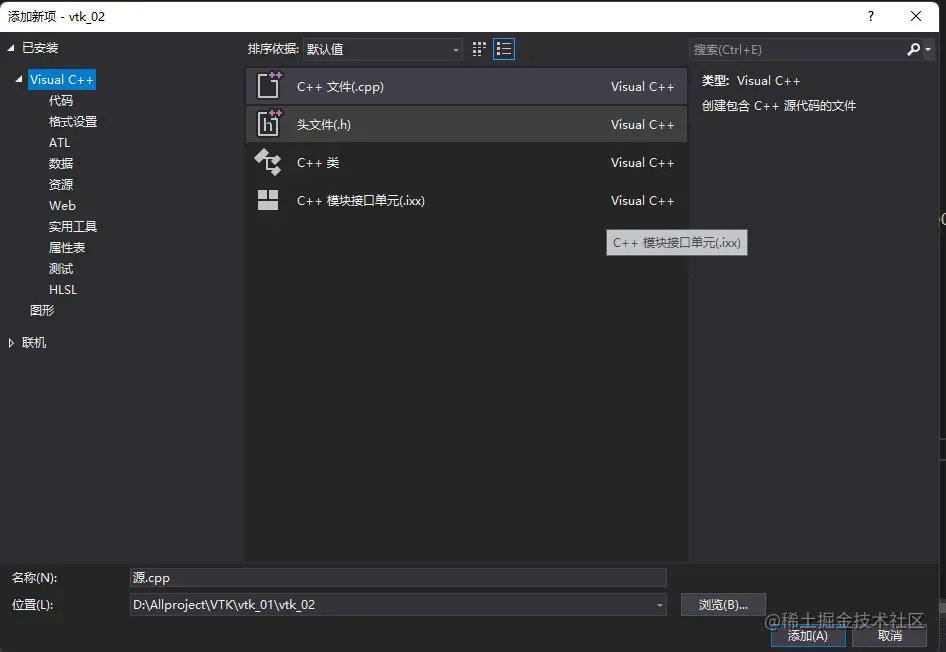Select the 代码 category
This screenshot has width=946, height=652.
[x=60, y=100]
